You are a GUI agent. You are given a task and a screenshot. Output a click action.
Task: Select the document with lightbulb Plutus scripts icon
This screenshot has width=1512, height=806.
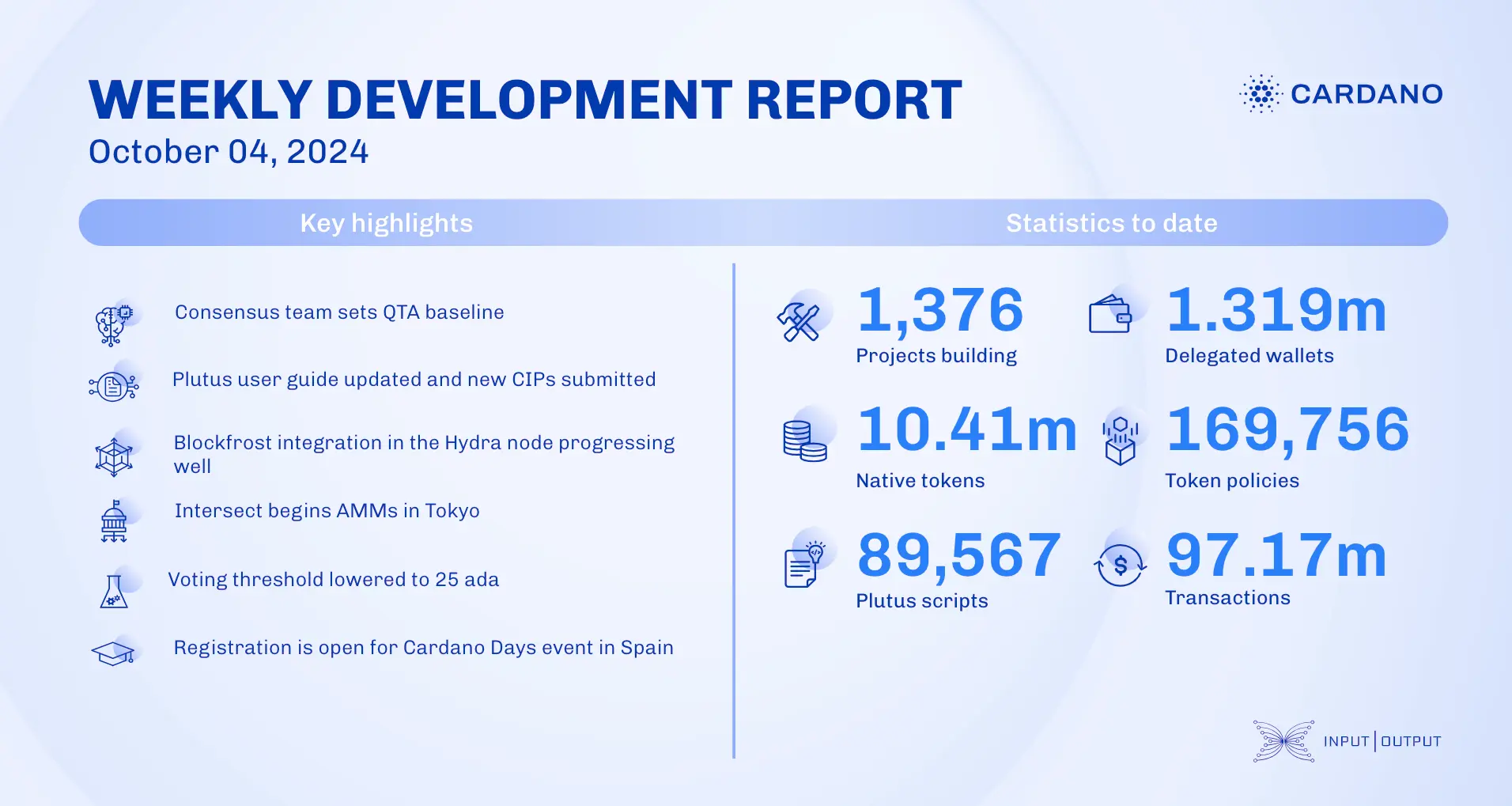click(801, 566)
